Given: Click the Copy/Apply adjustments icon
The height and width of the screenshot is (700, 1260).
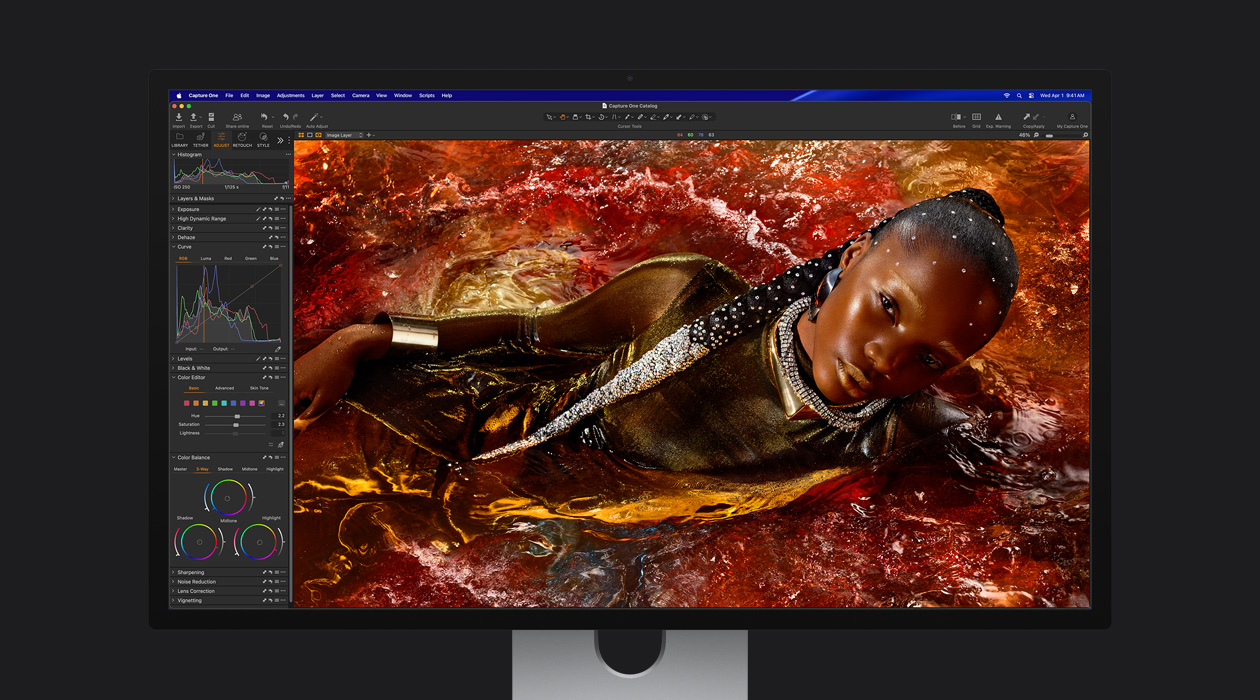Looking at the screenshot, I should tap(1030, 117).
